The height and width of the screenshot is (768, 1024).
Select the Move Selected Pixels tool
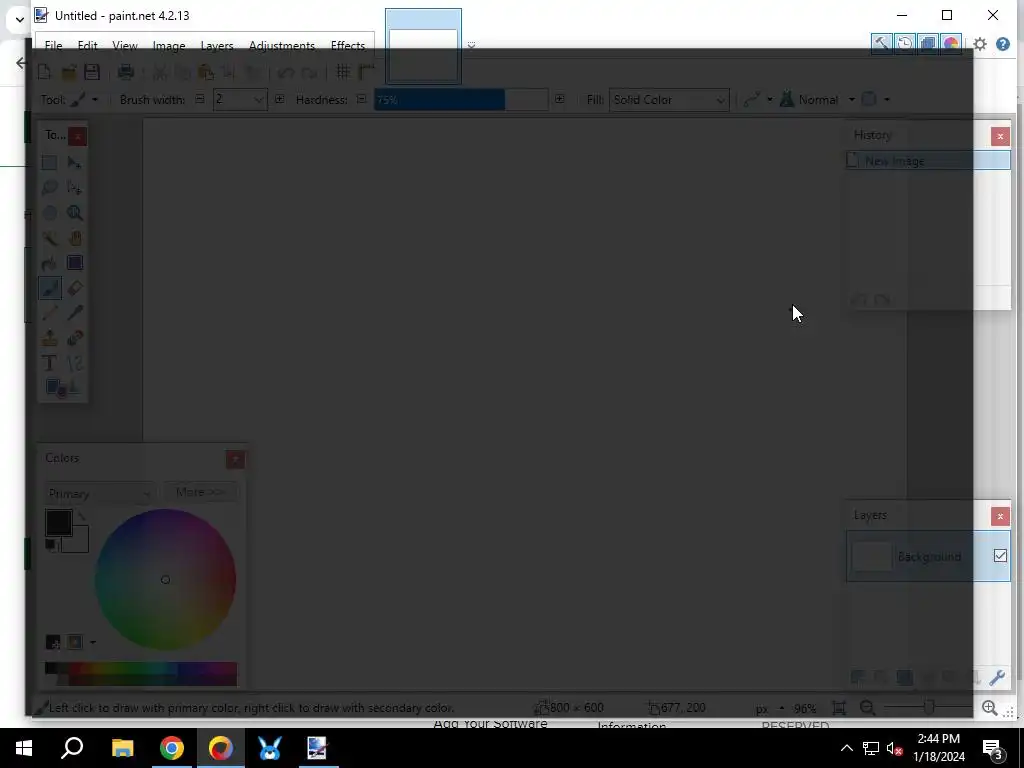click(x=74, y=163)
